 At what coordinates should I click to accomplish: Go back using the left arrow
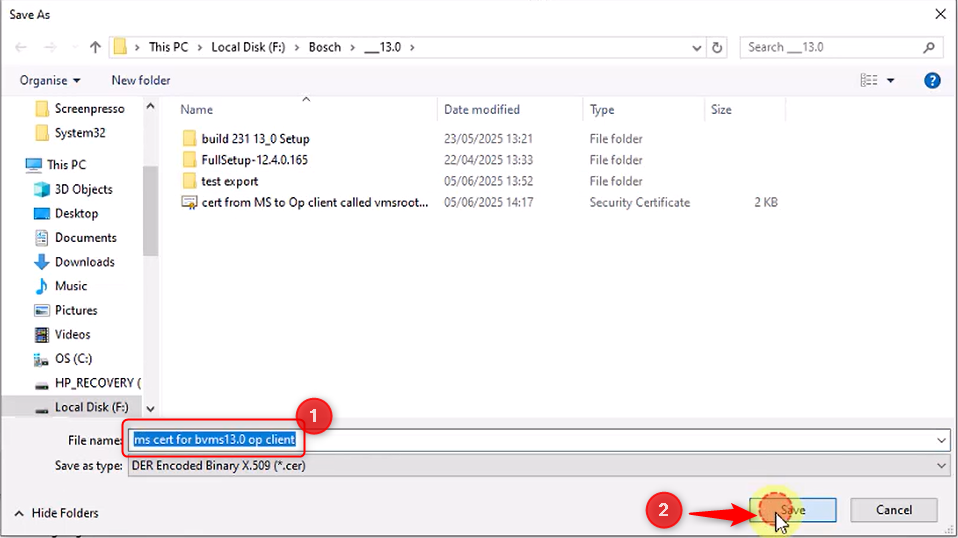pos(21,47)
